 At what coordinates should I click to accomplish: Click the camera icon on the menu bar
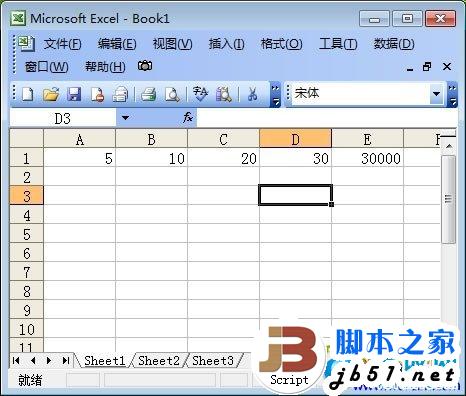(x=145, y=66)
